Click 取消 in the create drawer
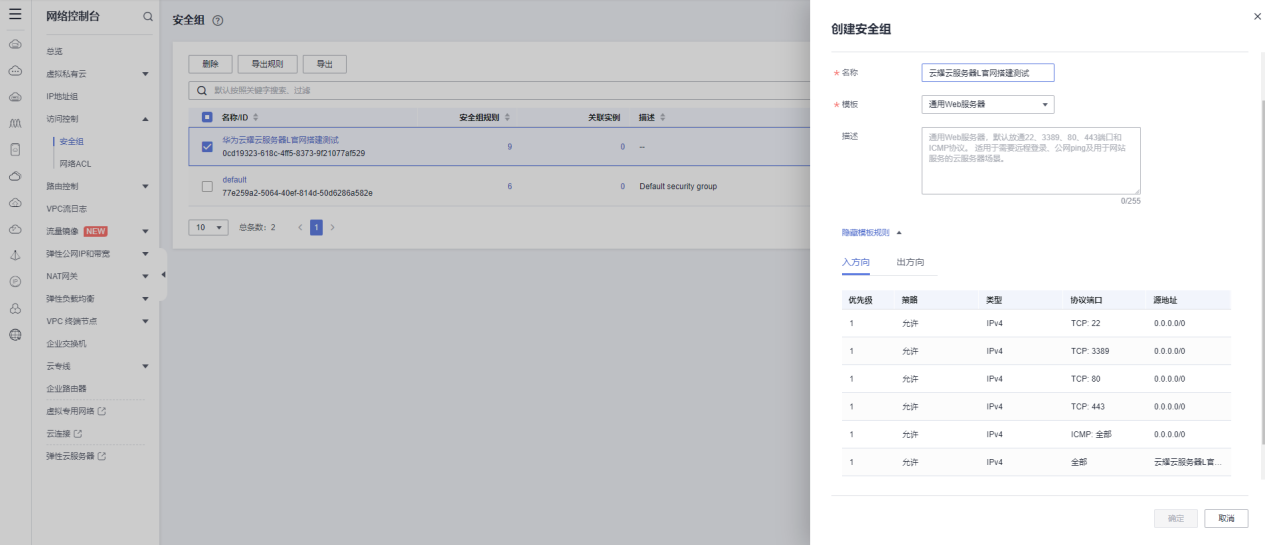1265x545 pixels. 1226,518
